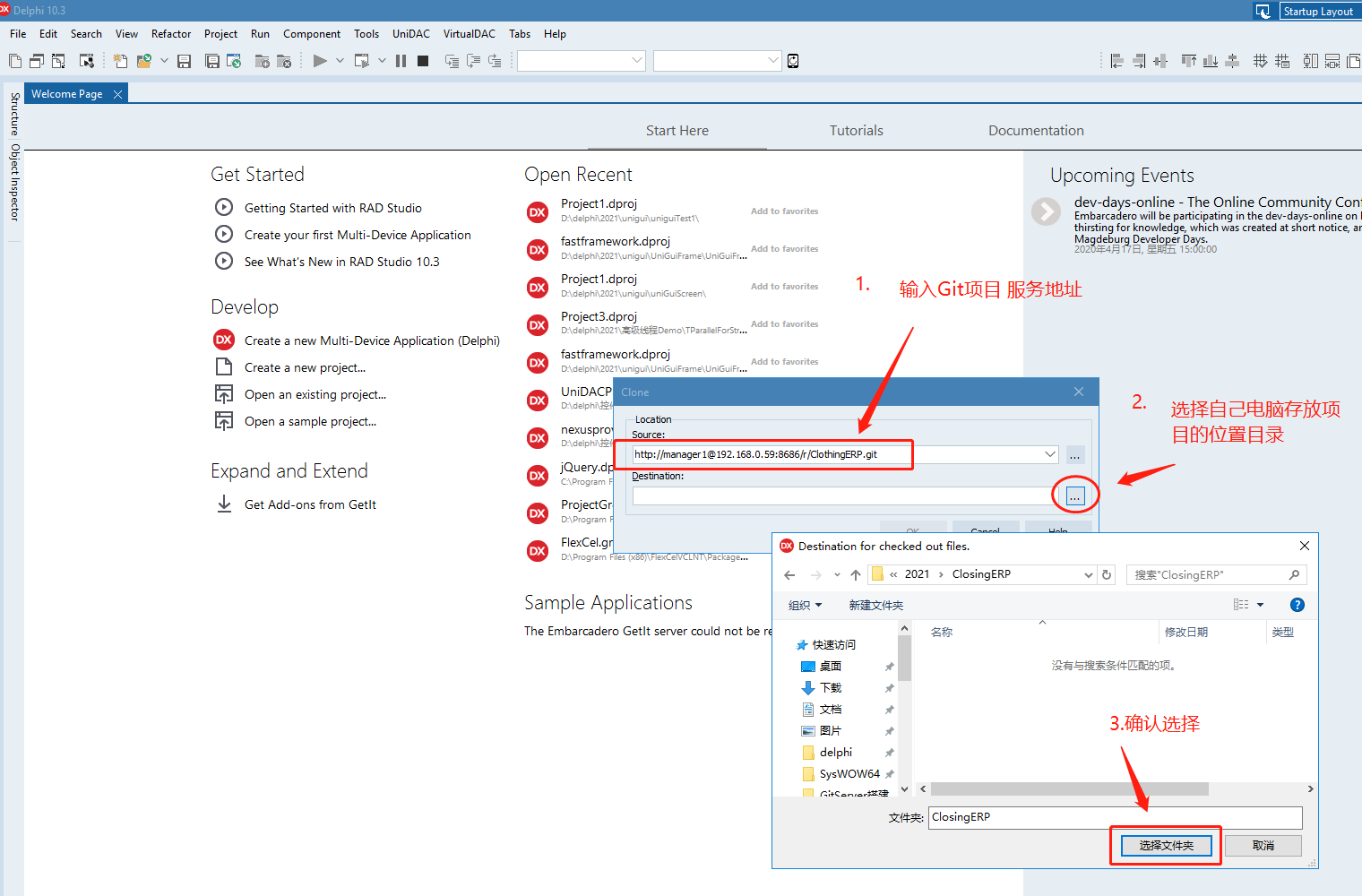Click the Source browse ellipsis button
Viewport: 1362px width, 896px height.
pyautogui.click(x=1075, y=454)
